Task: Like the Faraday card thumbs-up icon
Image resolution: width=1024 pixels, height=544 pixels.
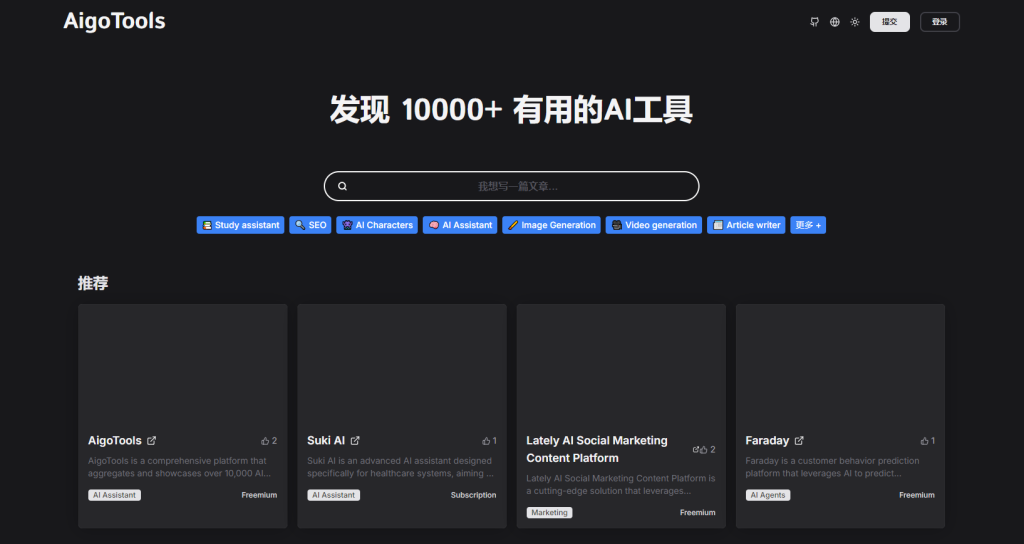Action: tap(924, 441)
